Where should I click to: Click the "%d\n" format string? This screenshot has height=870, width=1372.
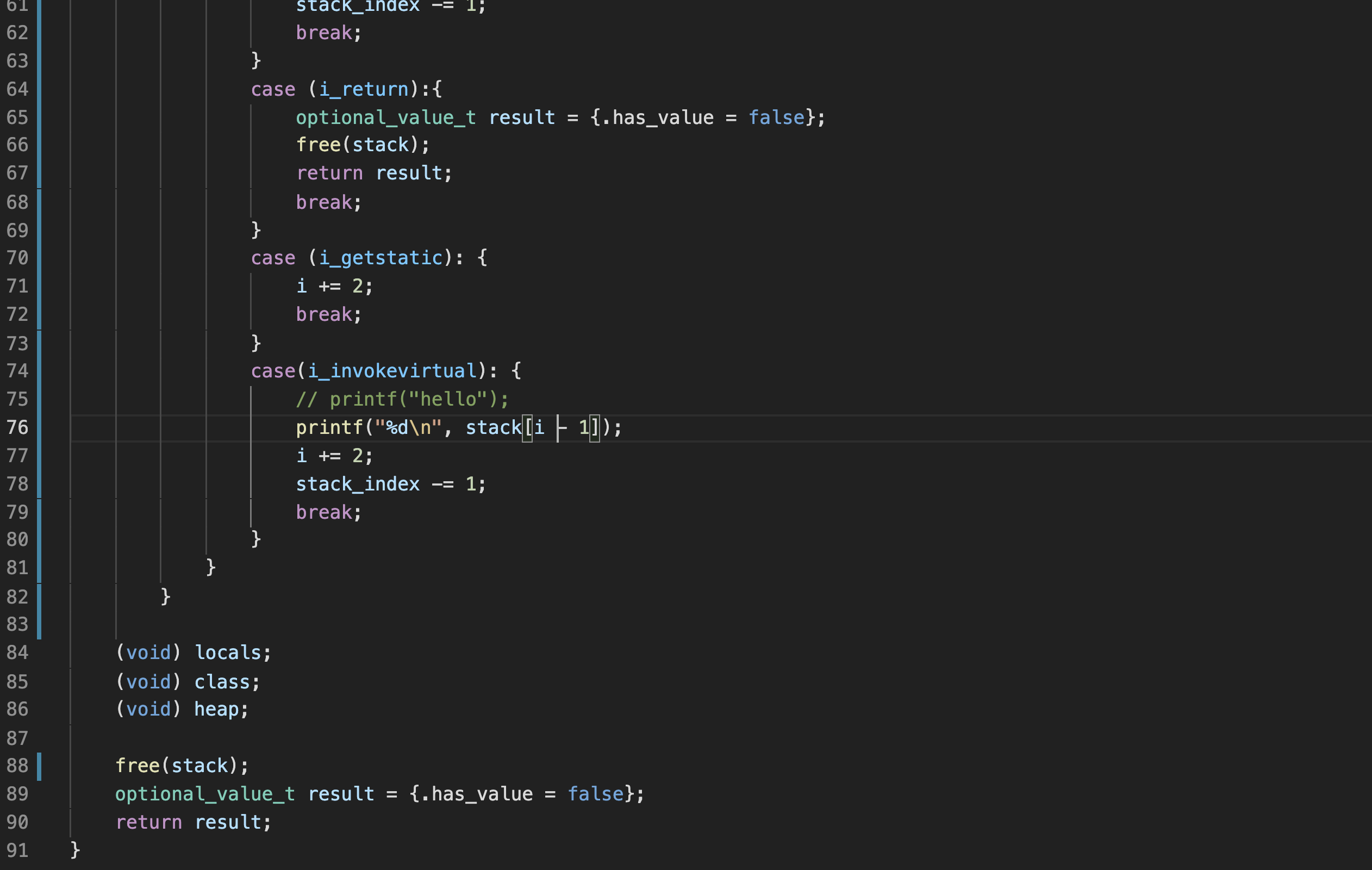tap(408, 427)
